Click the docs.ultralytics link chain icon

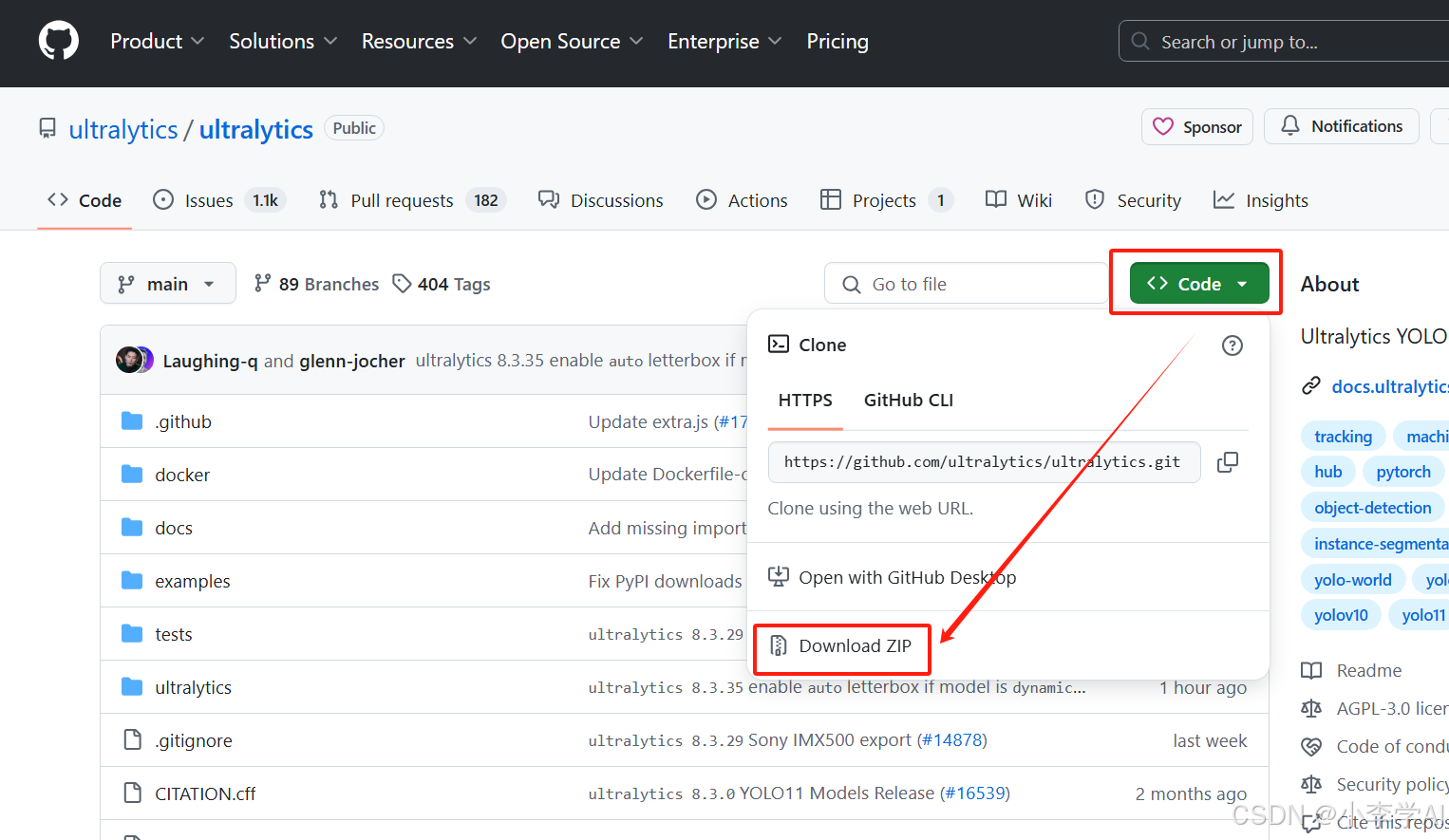pyautogui.click(x=1311, y=385)
